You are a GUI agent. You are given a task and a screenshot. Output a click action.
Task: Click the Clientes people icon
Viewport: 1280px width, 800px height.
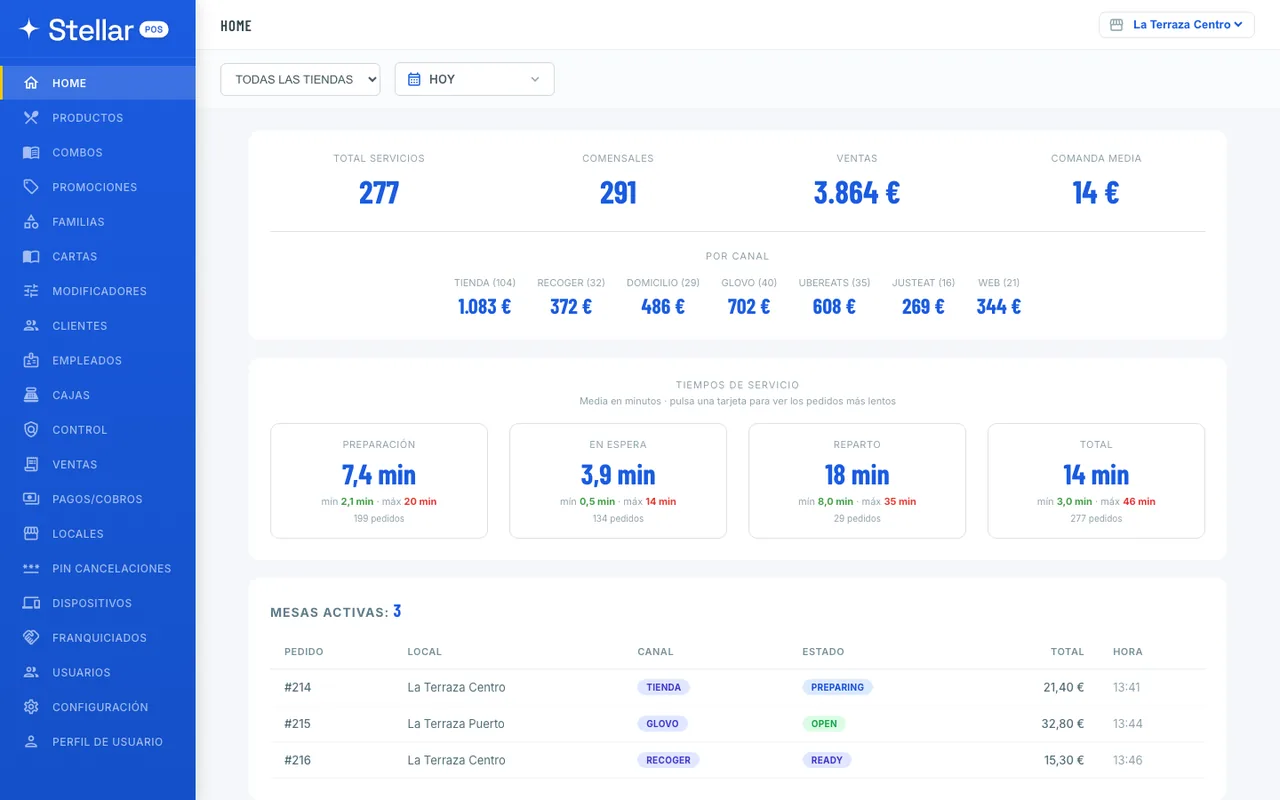(31, 326)
